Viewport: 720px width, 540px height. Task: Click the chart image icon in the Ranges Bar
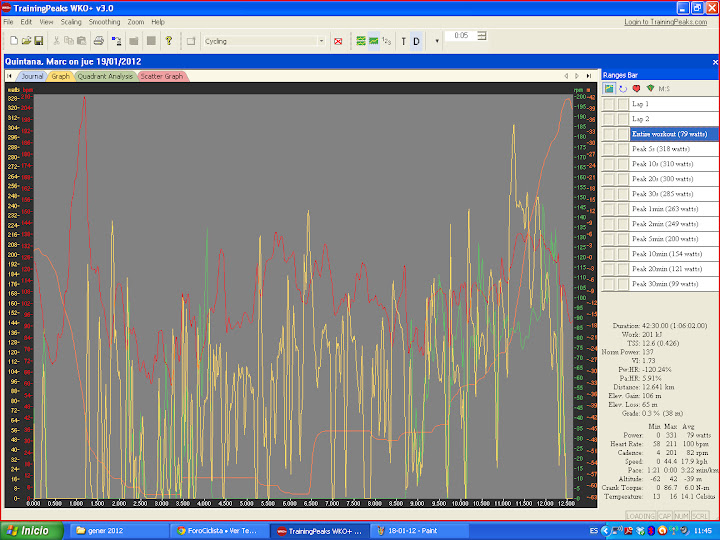pos(609,88)
